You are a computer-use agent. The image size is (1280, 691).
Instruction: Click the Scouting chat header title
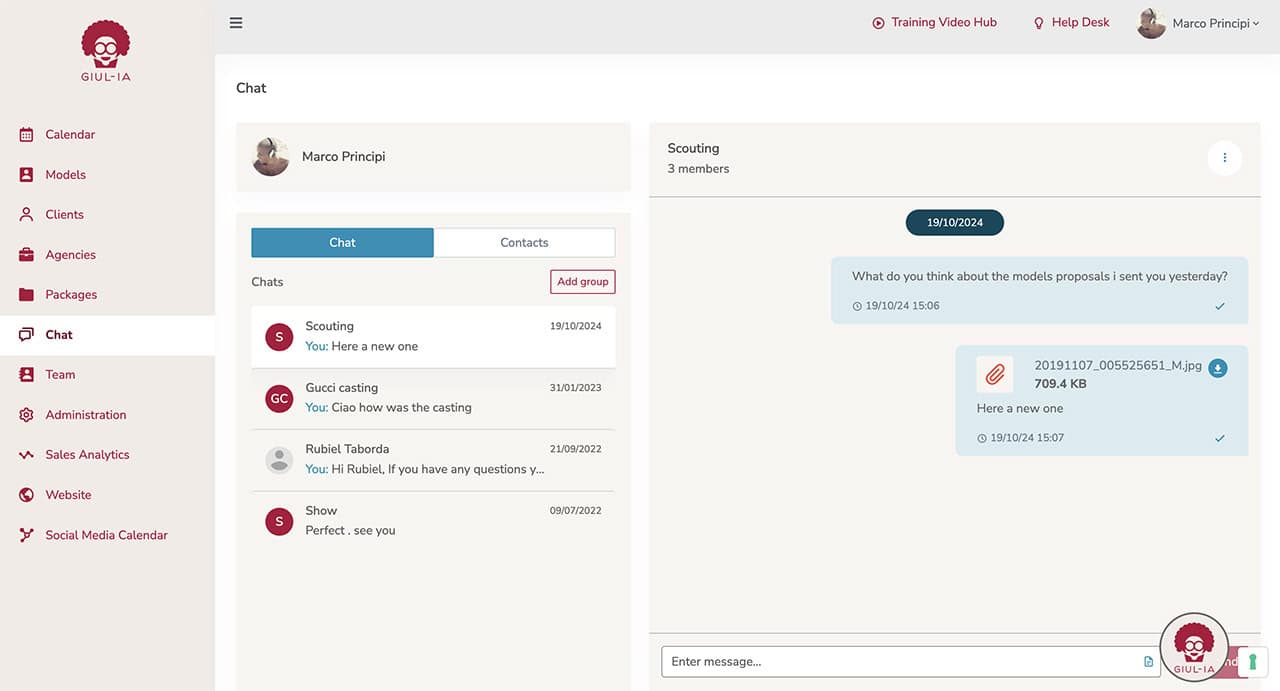click(x=693, y=148)
